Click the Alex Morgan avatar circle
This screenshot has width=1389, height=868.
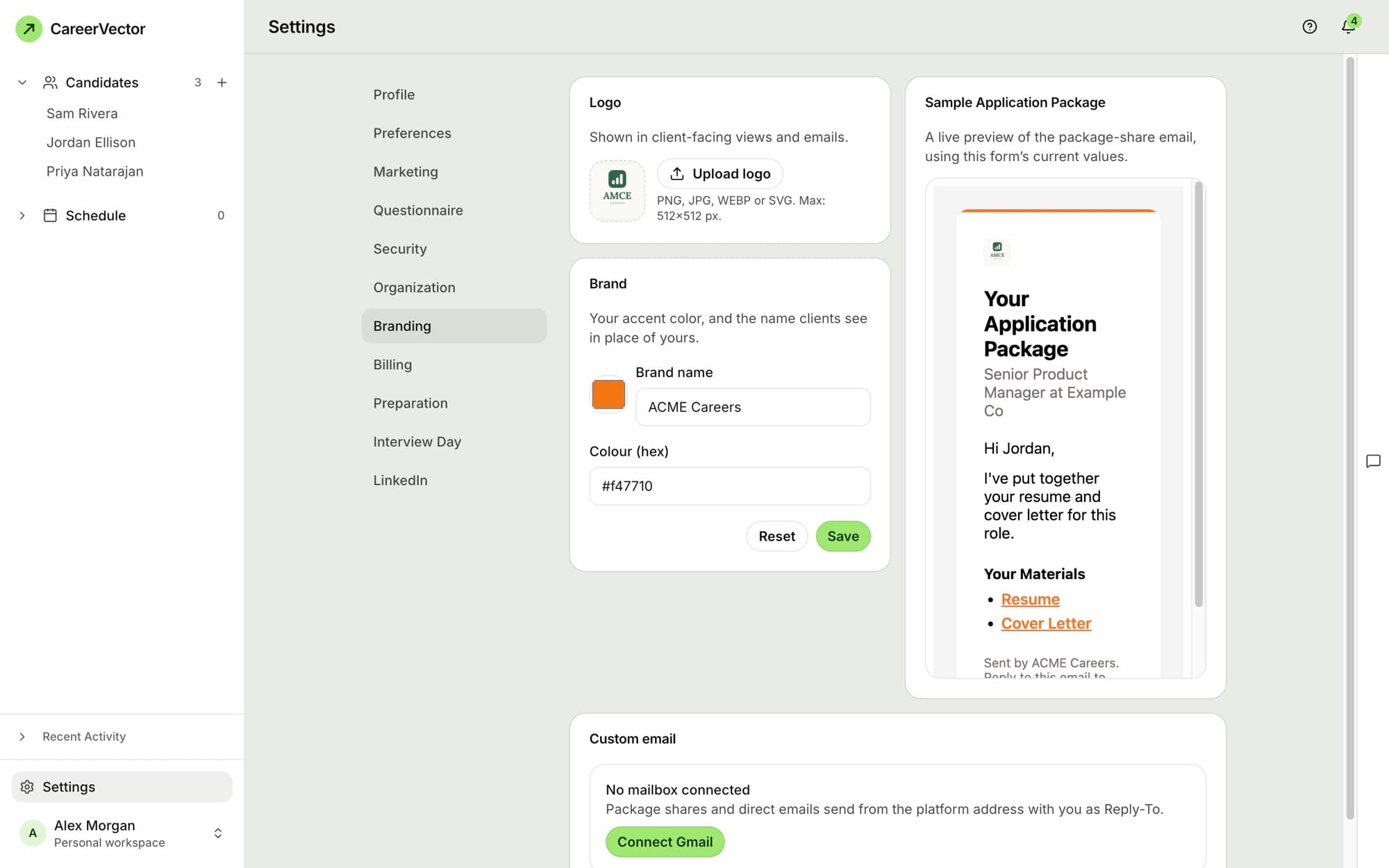click(33, 833)
